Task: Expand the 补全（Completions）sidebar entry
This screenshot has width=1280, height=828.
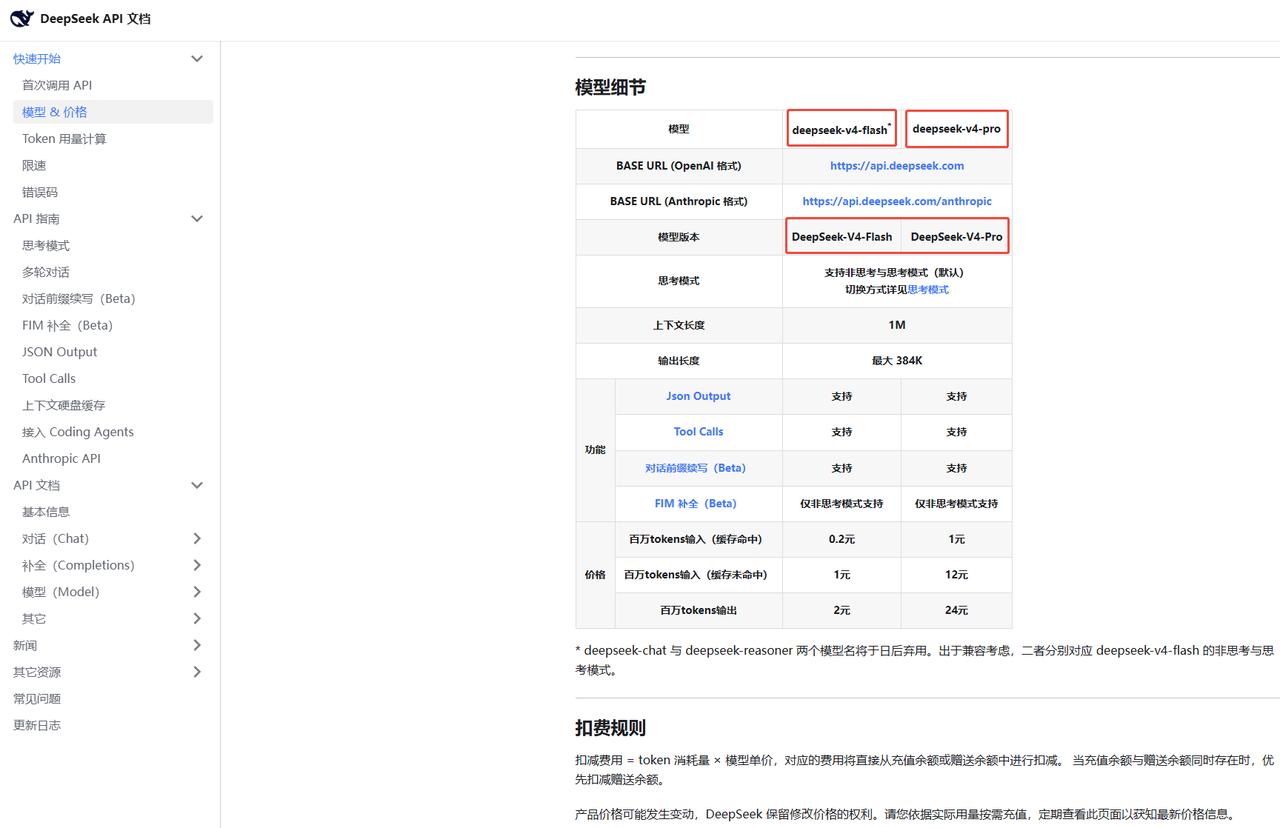Action: (197, 565)
